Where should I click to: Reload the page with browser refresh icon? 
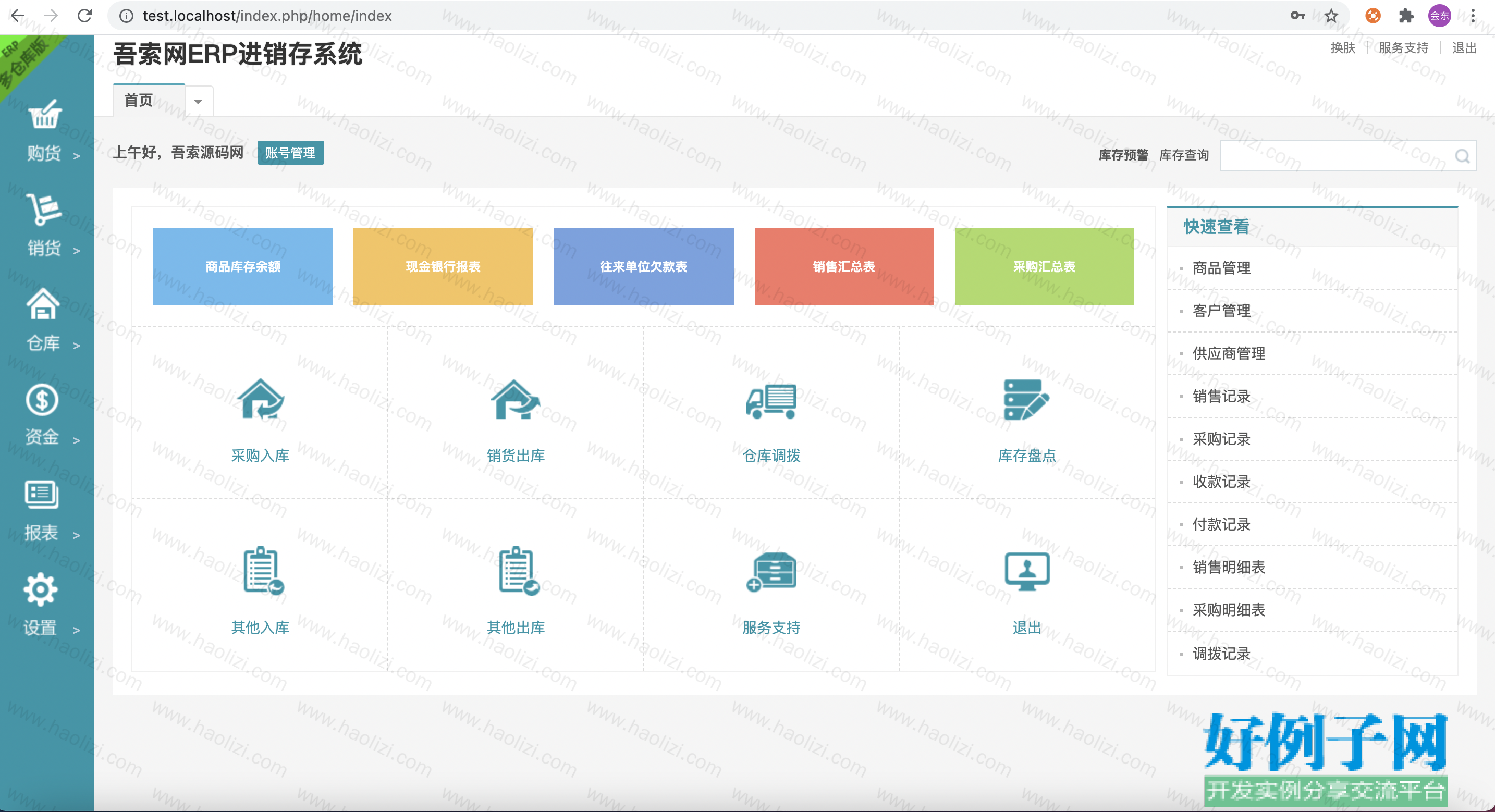click(x=85, y=16)
